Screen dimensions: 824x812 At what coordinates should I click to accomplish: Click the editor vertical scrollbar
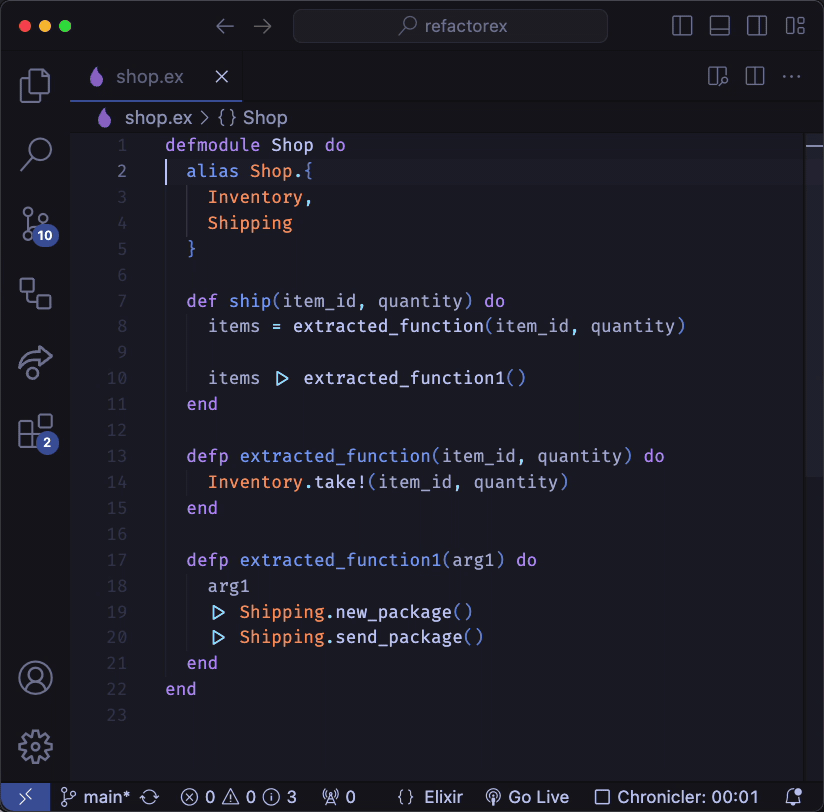[x=813, y=300]
